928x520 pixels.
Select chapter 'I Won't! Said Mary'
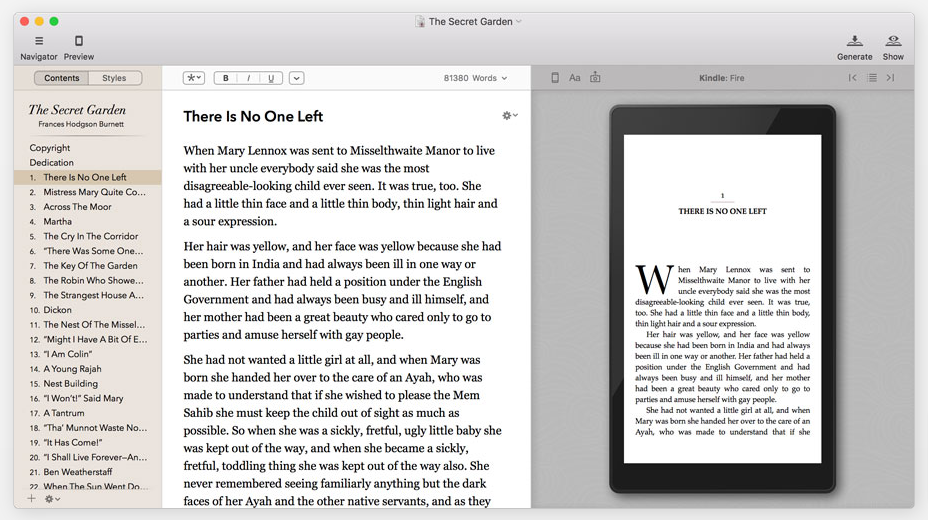tap(88, 398)
